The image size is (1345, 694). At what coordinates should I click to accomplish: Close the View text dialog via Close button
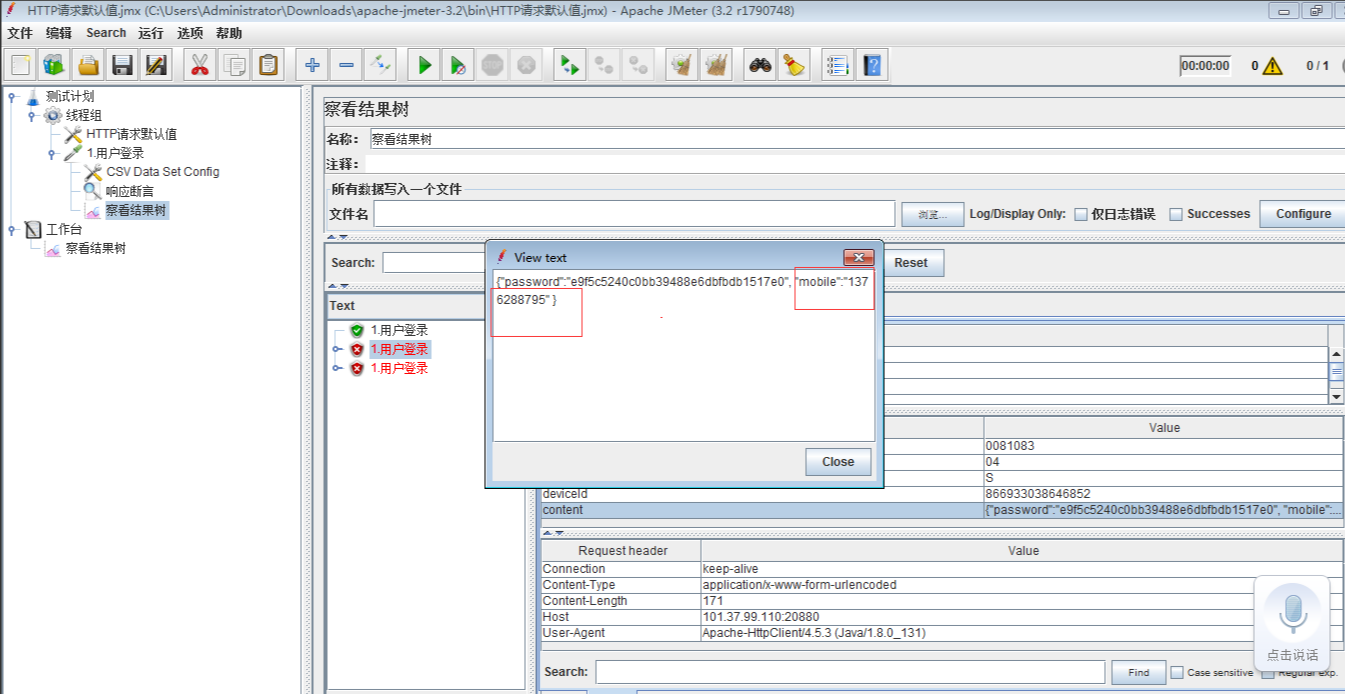837,461
